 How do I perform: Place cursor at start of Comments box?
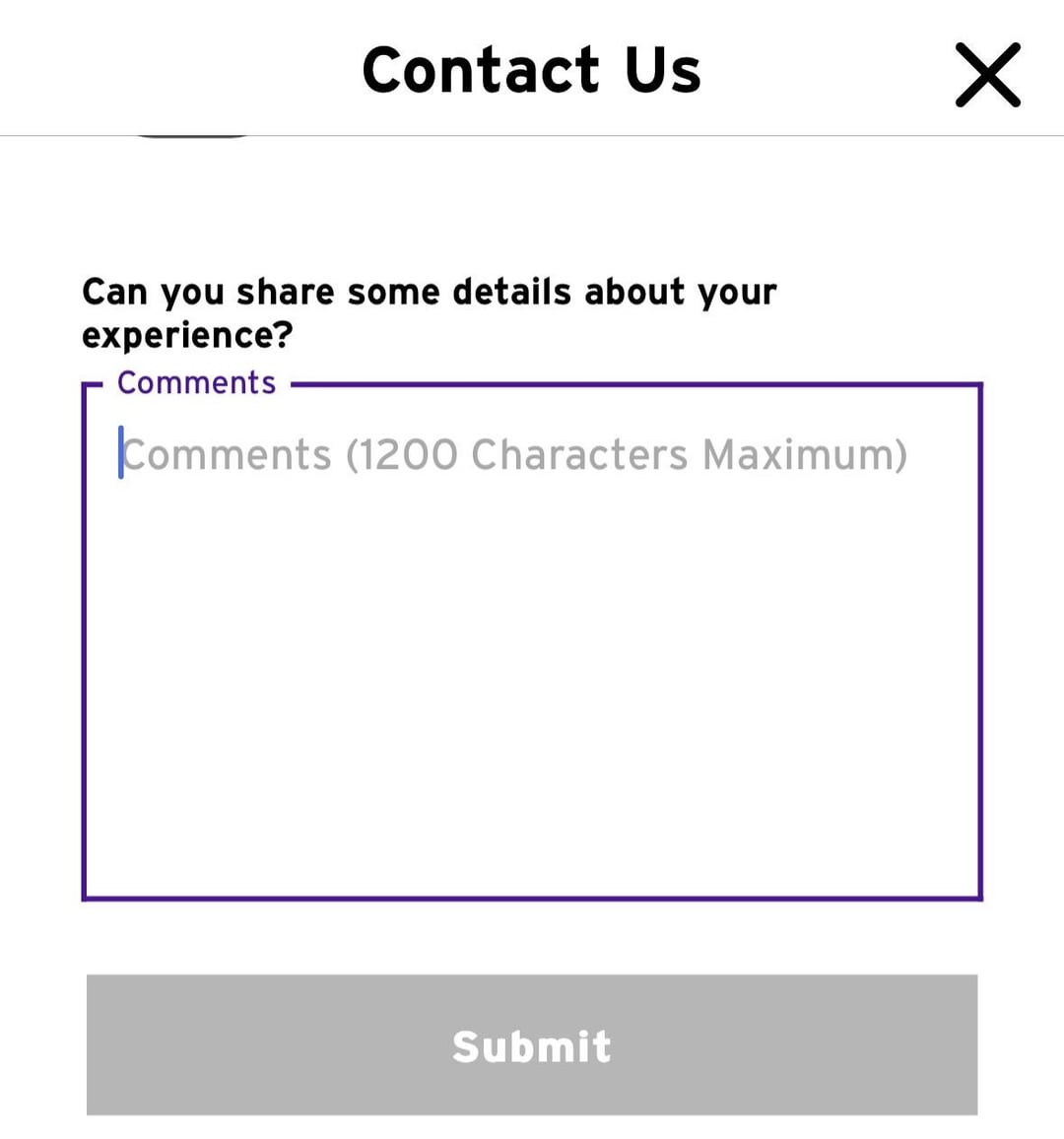122,454
